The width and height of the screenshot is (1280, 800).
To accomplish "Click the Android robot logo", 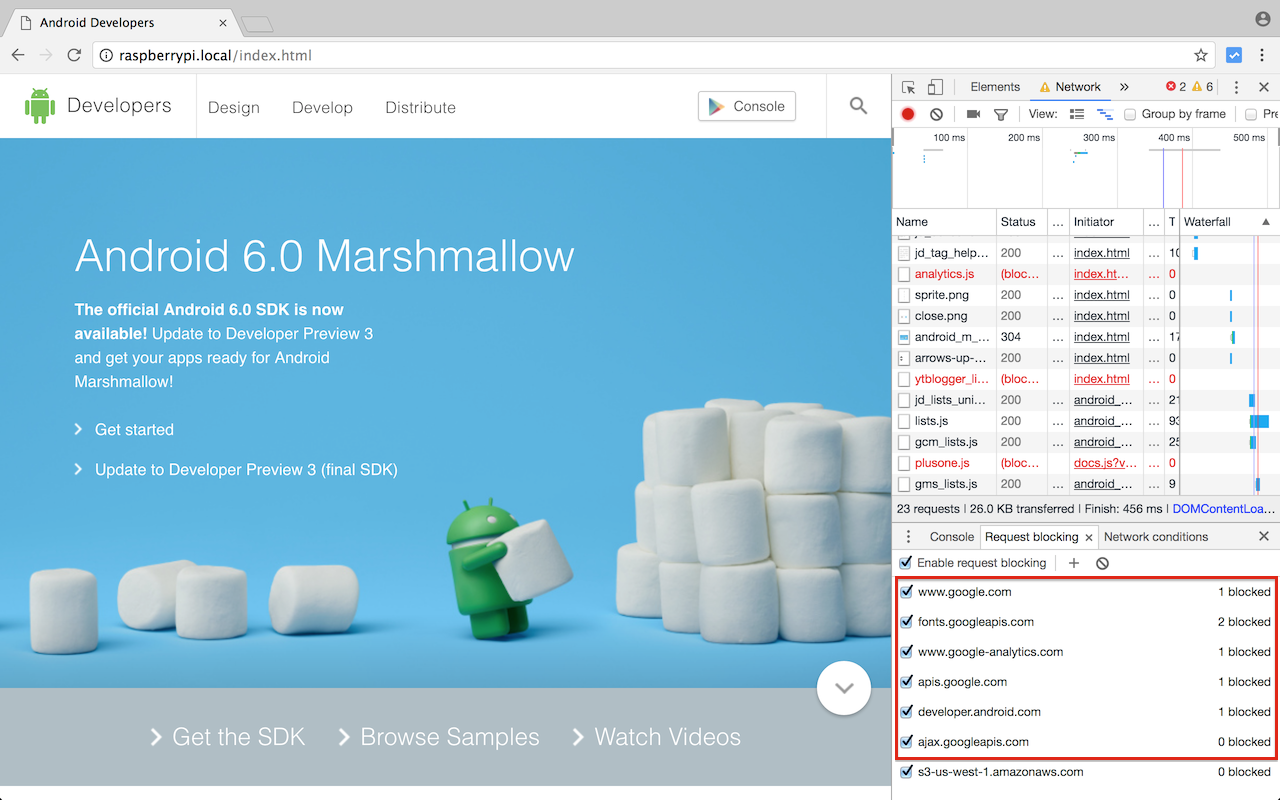I will (x=40, y=105).
